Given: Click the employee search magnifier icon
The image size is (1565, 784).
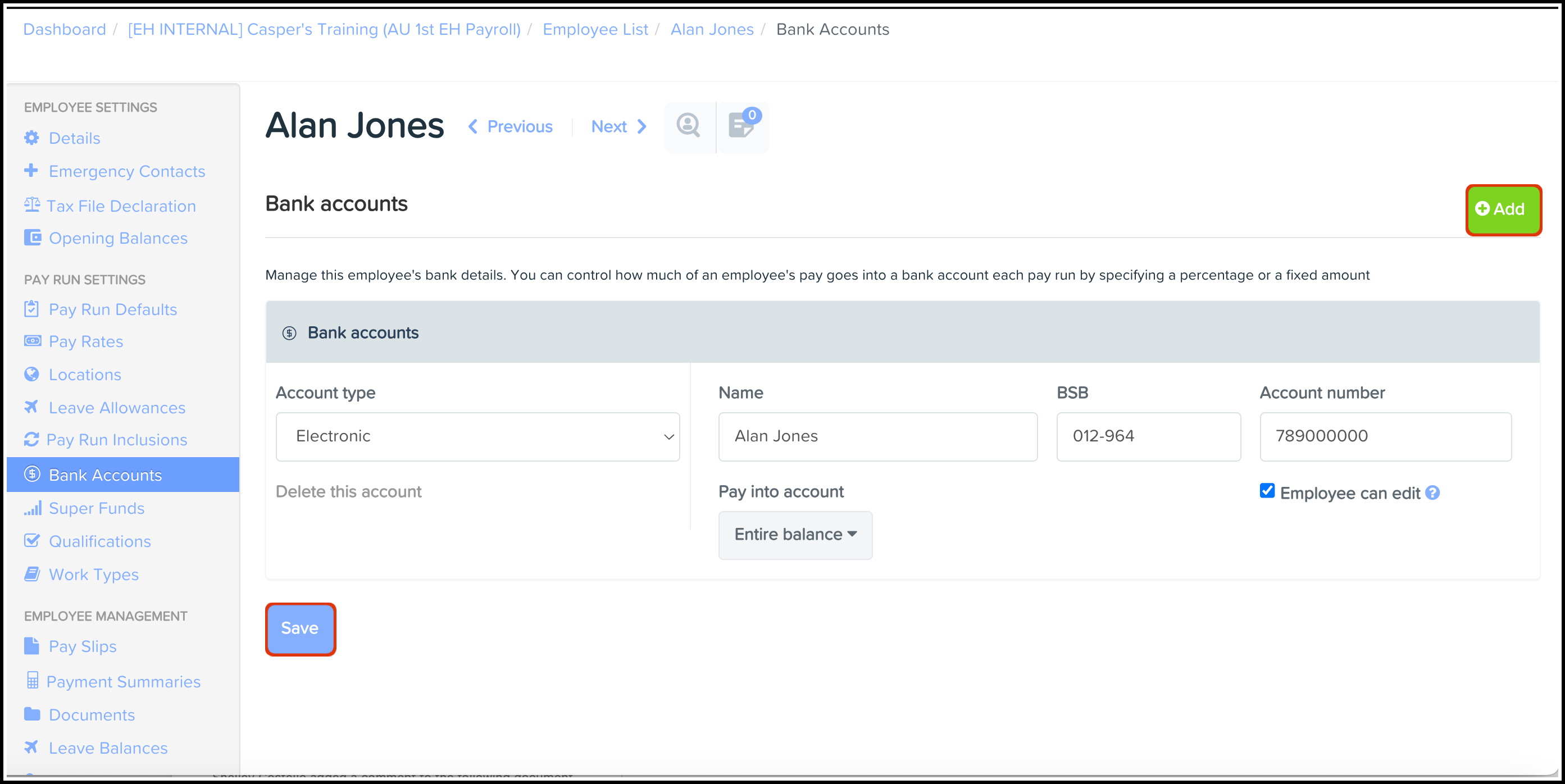Looking at the screenshot, I should [x=688, y=126].
